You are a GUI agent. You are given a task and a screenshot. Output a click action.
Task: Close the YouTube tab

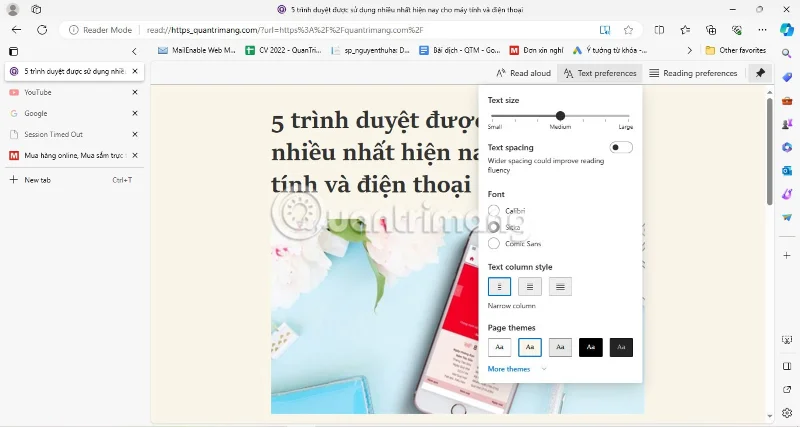pos(135,92)
